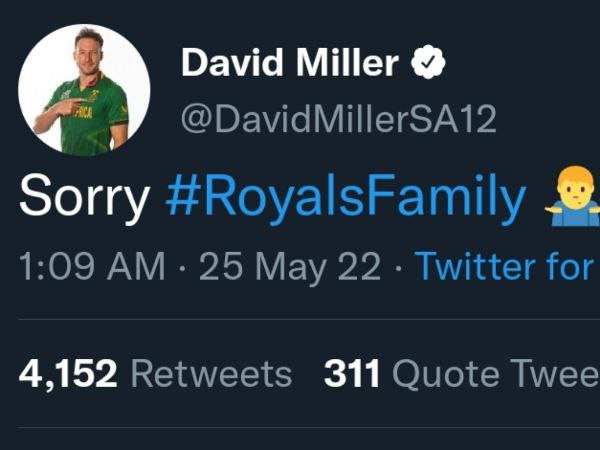Click the 25 May 22 date
This screenshot has height=450, width=600.
click(x=290, y=266)
